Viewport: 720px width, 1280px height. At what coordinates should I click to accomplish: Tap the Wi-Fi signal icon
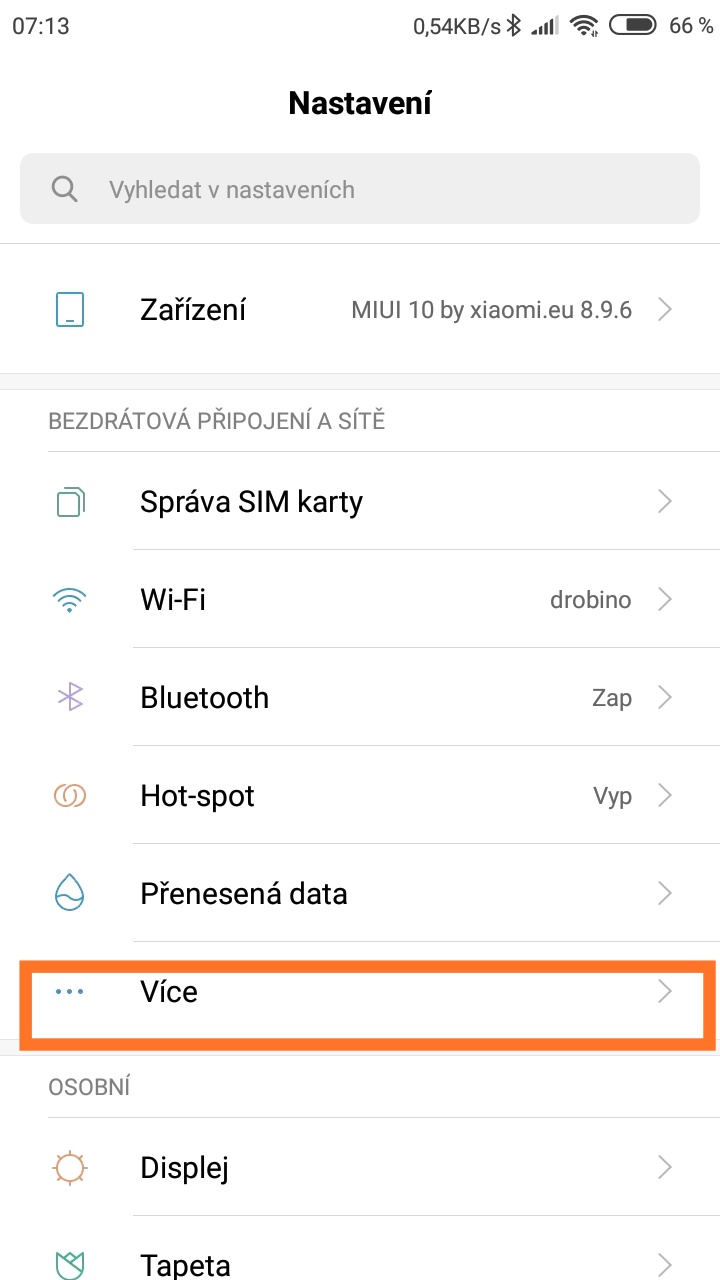70,600
